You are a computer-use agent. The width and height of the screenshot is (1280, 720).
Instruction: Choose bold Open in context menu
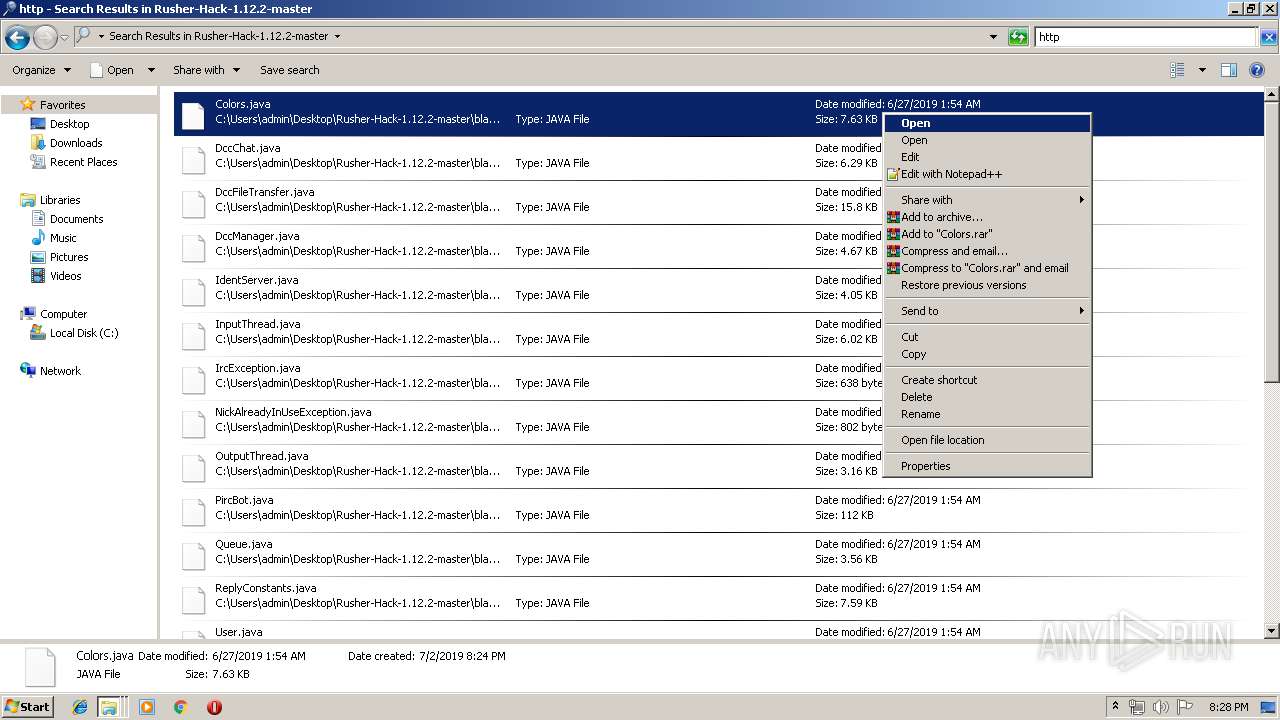pyautogui.click(x=987, y=123)
